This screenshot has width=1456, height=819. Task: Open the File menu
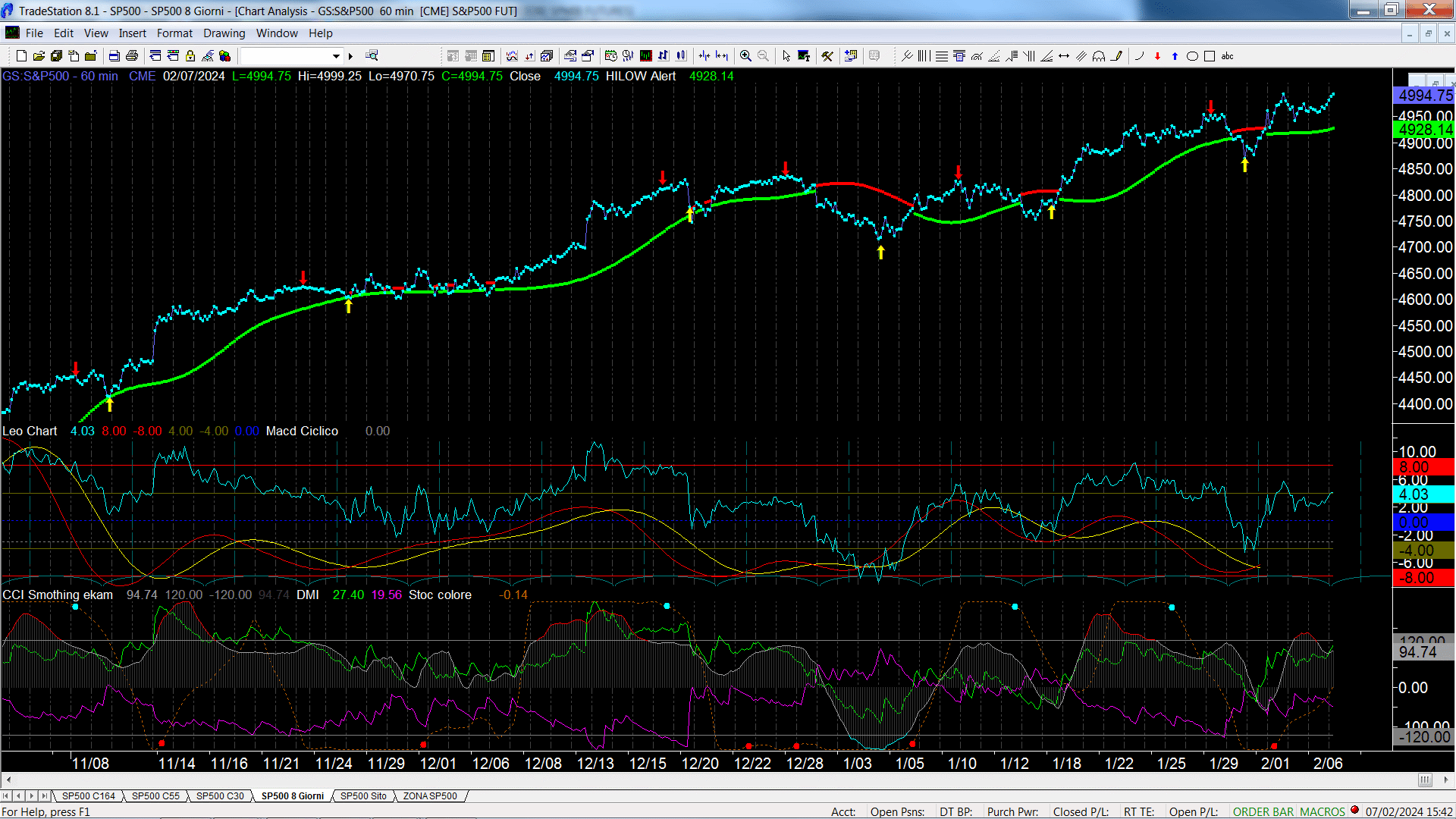click(34, 33)
